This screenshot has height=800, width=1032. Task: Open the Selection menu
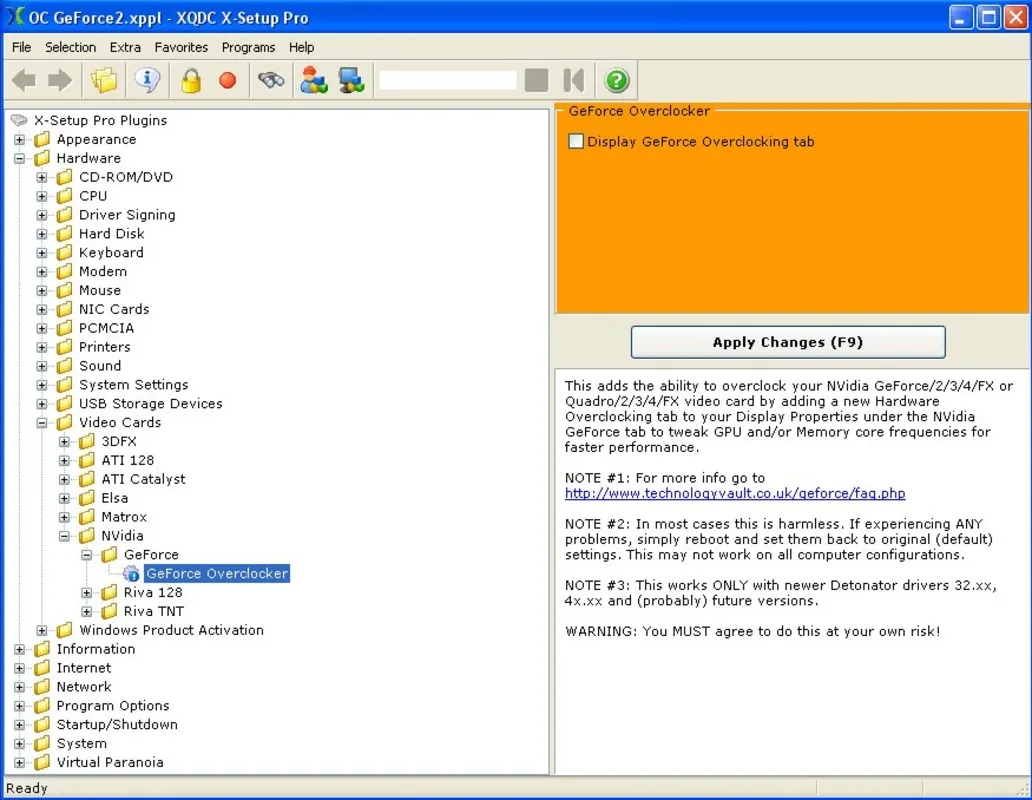(x=70, y=47)
